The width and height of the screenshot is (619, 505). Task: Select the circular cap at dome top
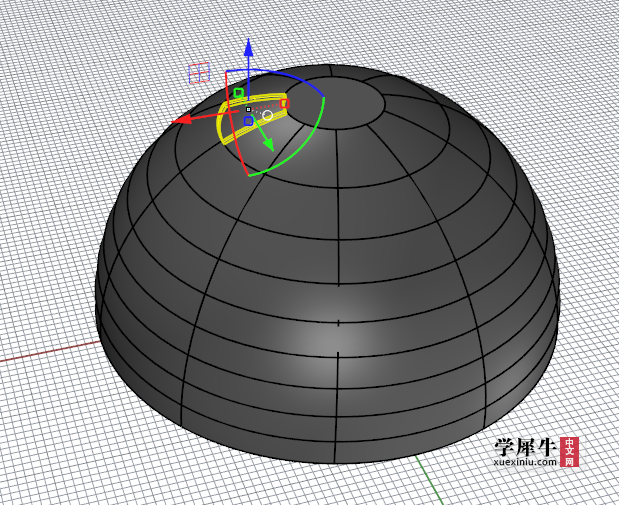click(335, 102)
